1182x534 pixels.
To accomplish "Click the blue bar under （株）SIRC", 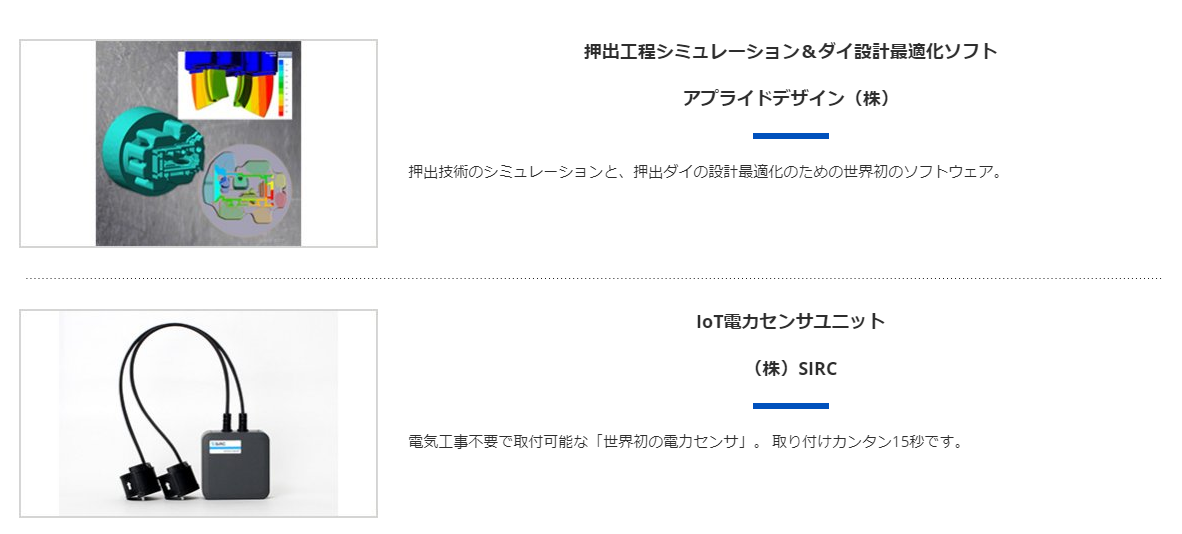I will (790, 405).
